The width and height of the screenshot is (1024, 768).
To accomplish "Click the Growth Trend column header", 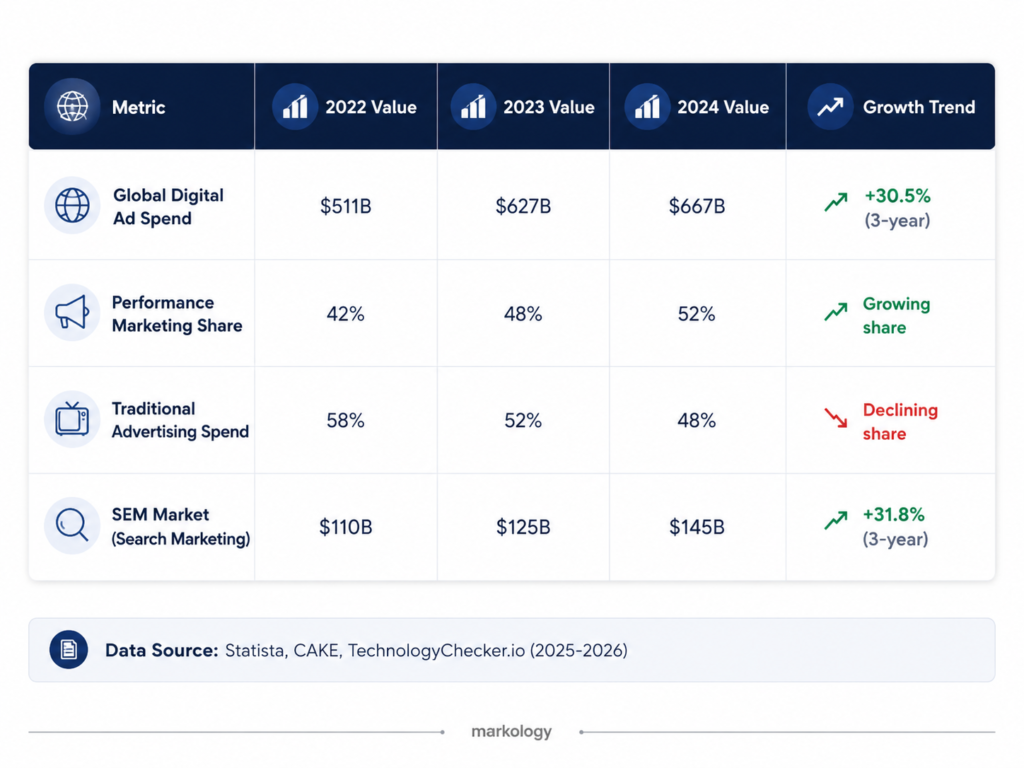I will pyautogui.click(x=919, y=107).
